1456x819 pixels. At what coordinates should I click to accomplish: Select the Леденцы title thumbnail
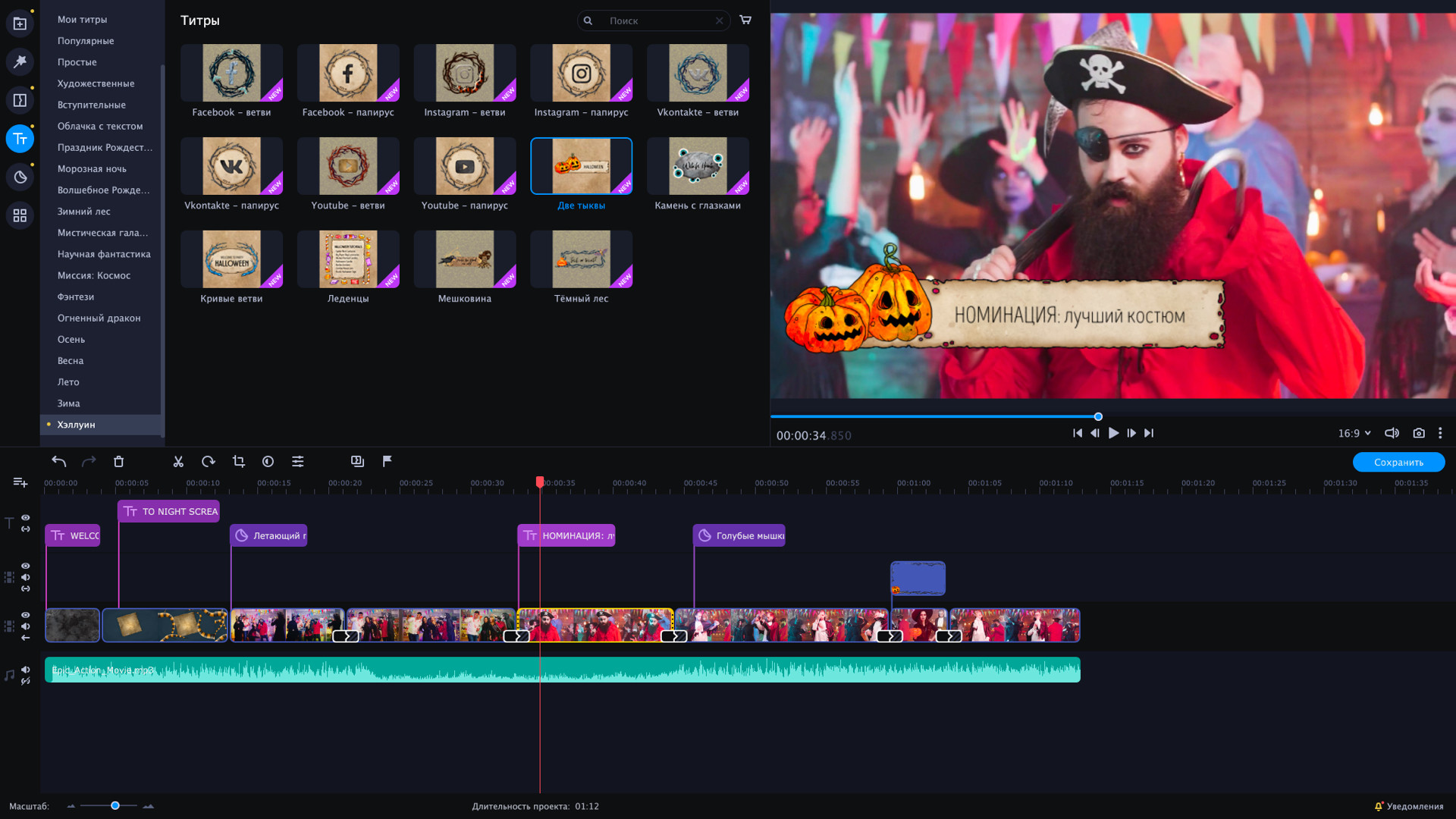[348, 259]
